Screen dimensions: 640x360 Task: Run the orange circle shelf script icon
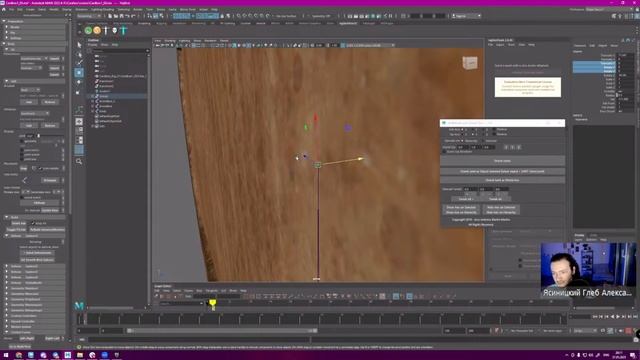pyautogui.click(x=97, y=30)
